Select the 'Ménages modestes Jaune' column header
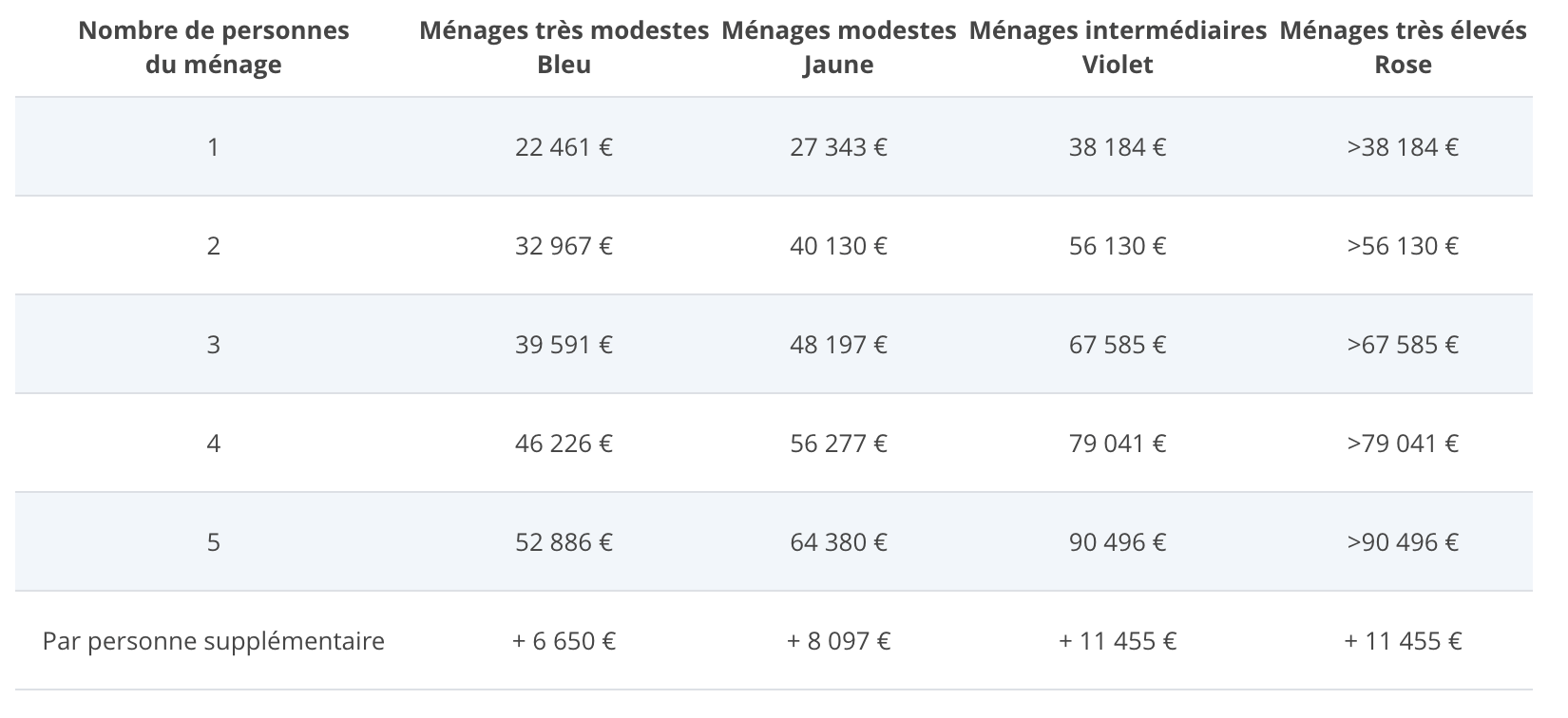The height and width of the screenshot is (718, 1568). click(838, 47)
